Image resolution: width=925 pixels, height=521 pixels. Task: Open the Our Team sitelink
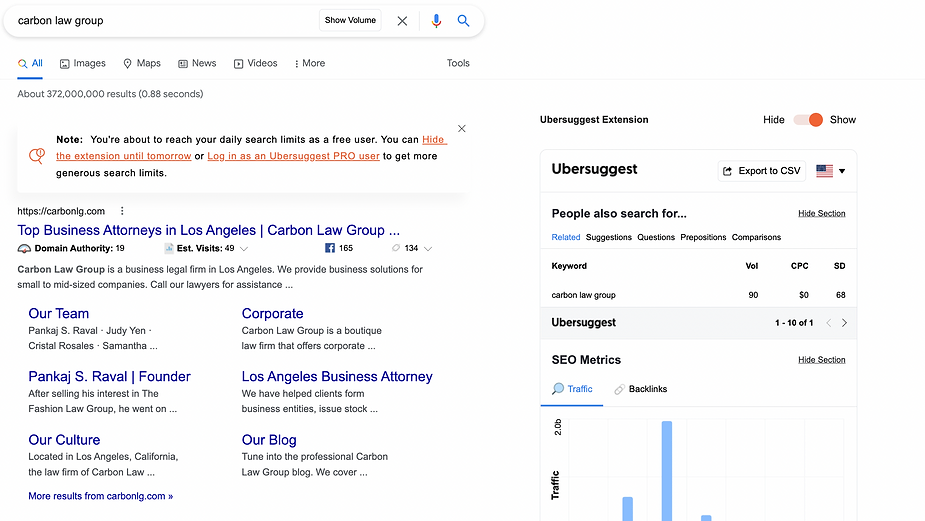tap(58, 313)
